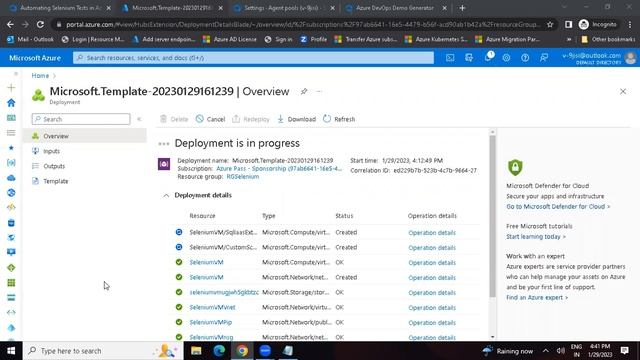Viewport: 640px width, 360px height.
Task: Bookmark this page with star icon
Action: coord(550,24)
